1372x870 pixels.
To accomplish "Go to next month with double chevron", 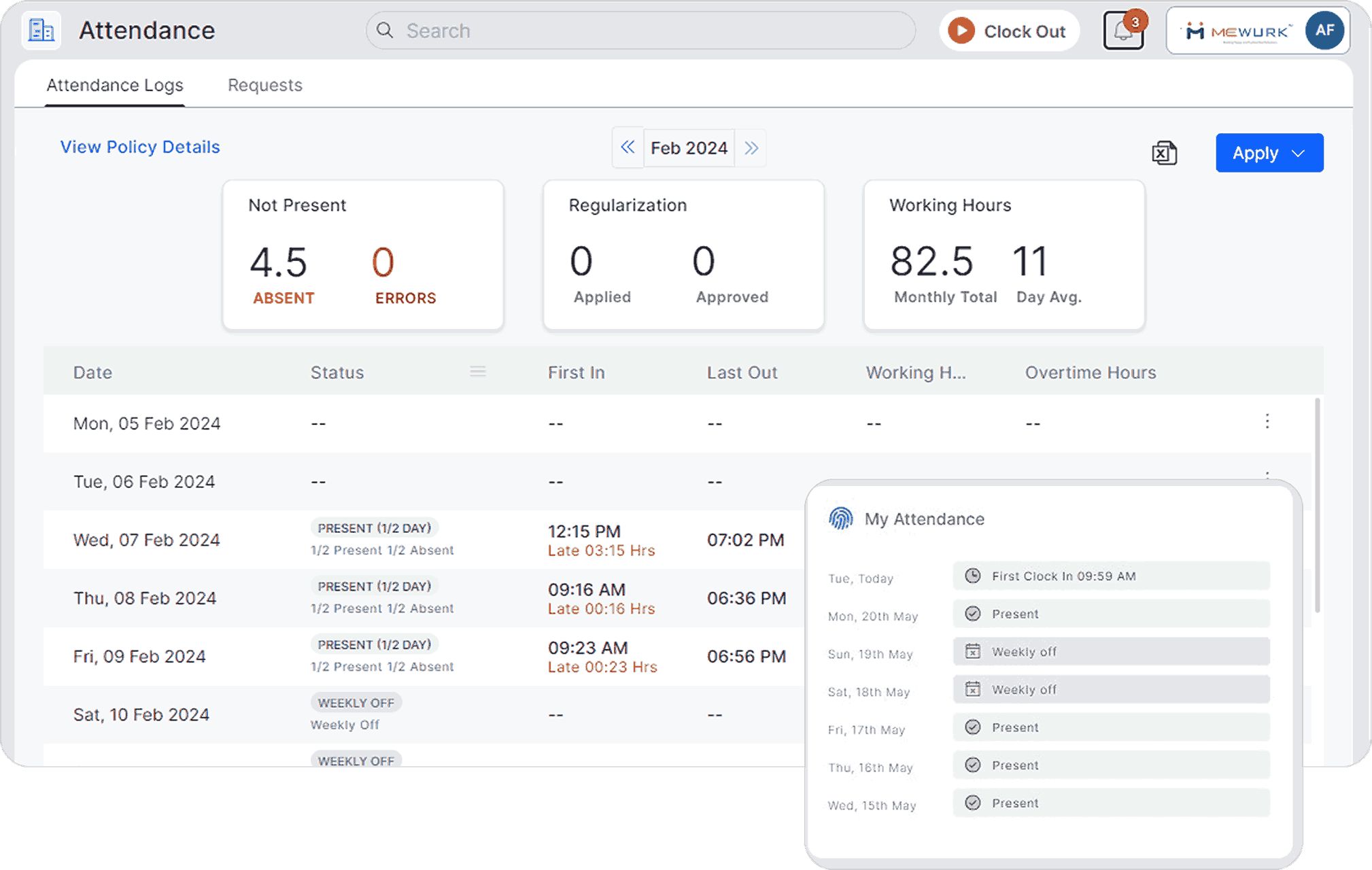I will [751, 147].
